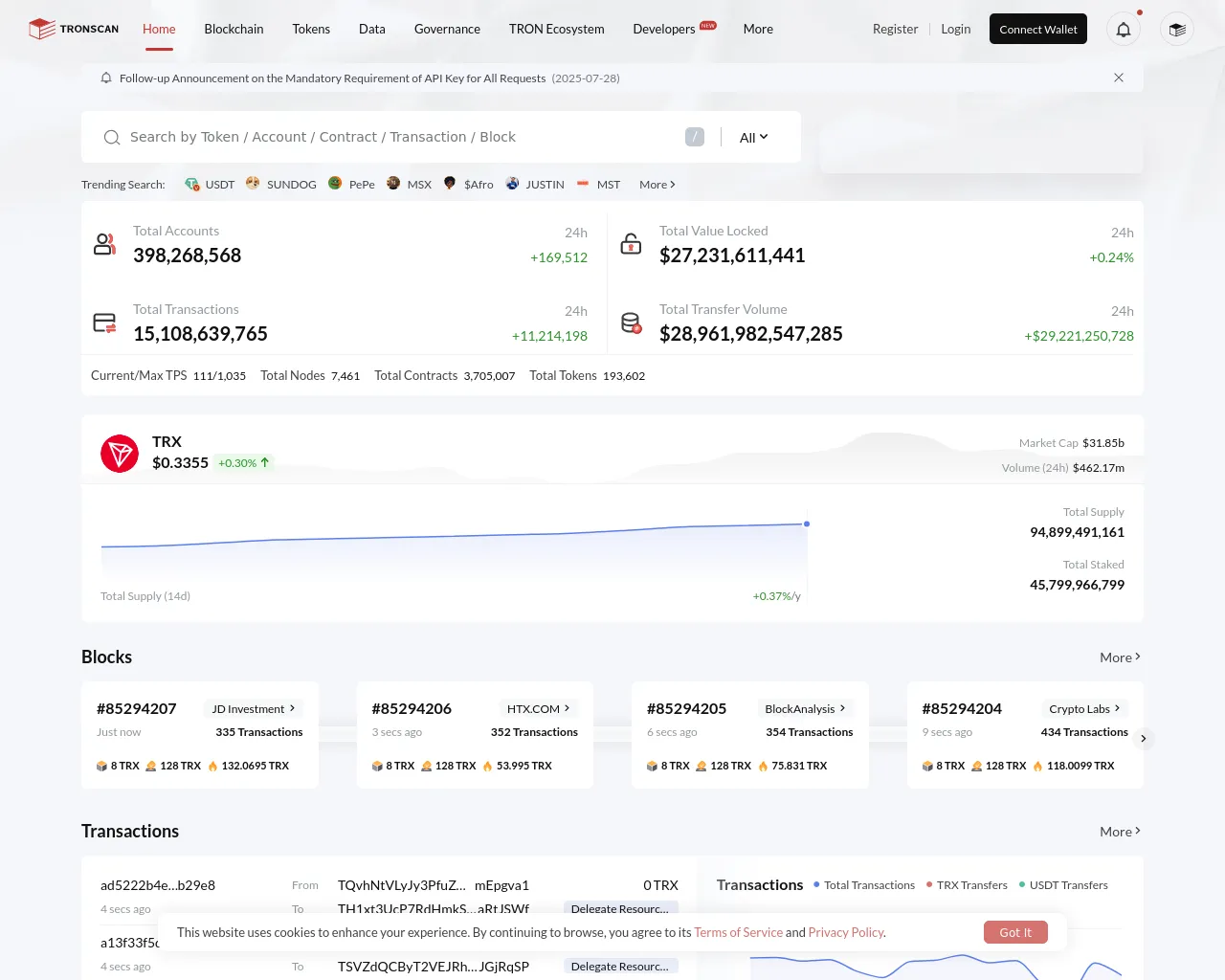Expand Transactions section More link
The height and width of the screenshot is (980, 1225).
[x=1120, y=832]
